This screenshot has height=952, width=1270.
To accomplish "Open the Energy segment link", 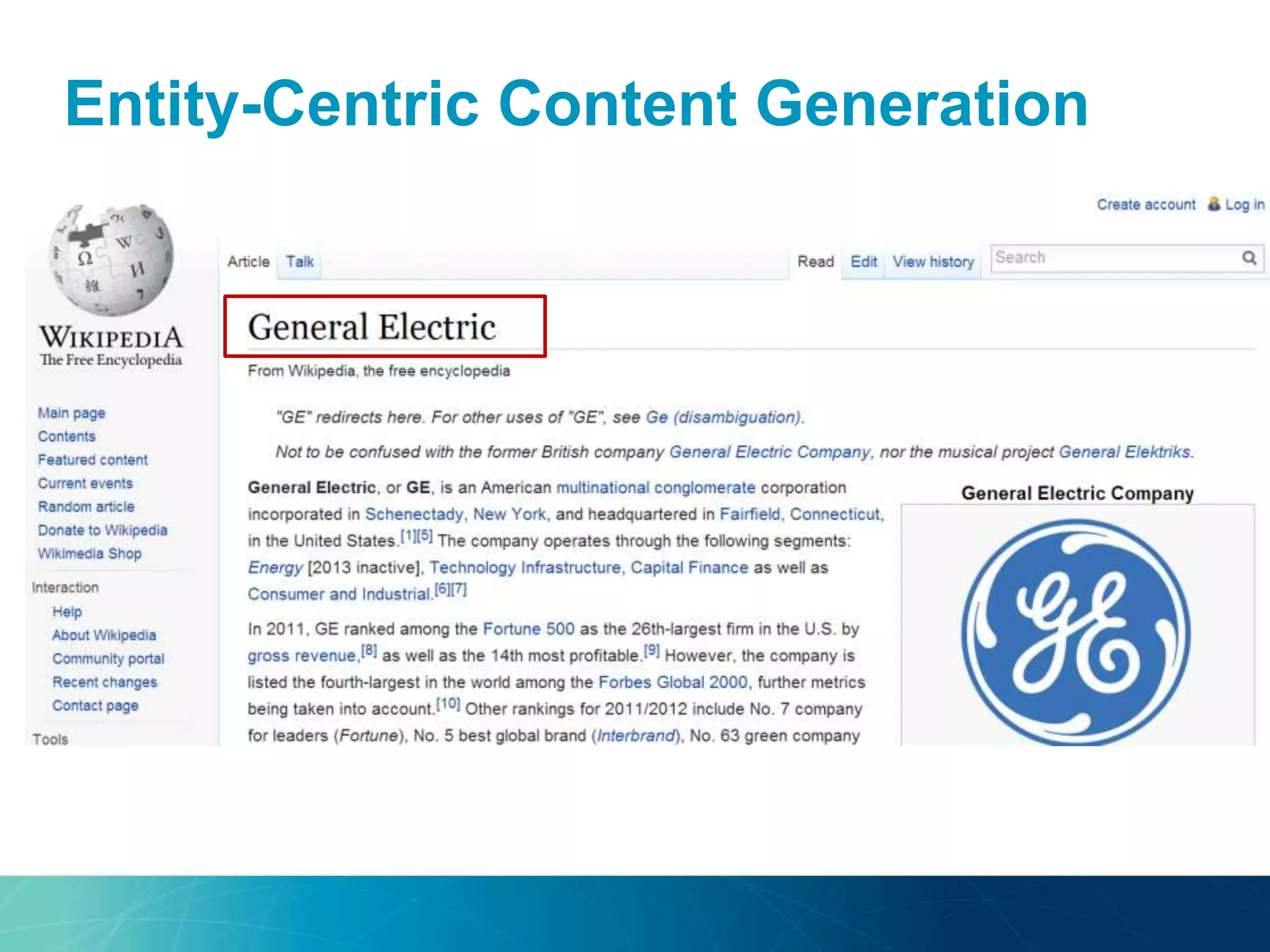I will point(275,568).
